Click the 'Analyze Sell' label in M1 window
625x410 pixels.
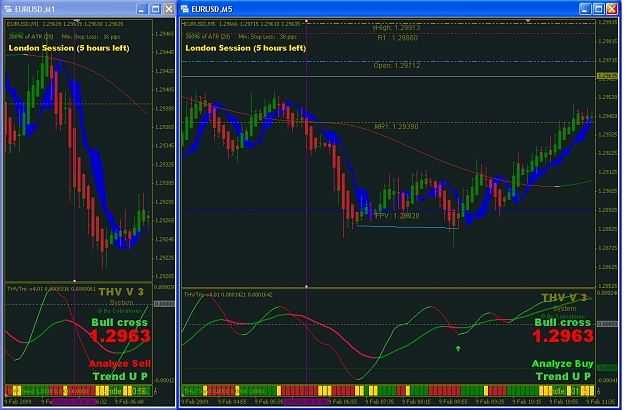click(120, 364)
